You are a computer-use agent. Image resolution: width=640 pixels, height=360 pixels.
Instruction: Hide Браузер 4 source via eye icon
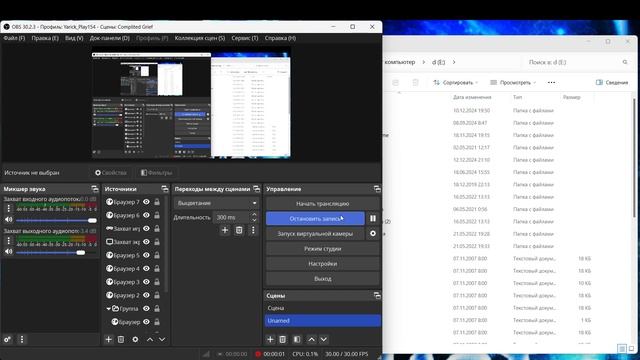[x=146, y=269]
